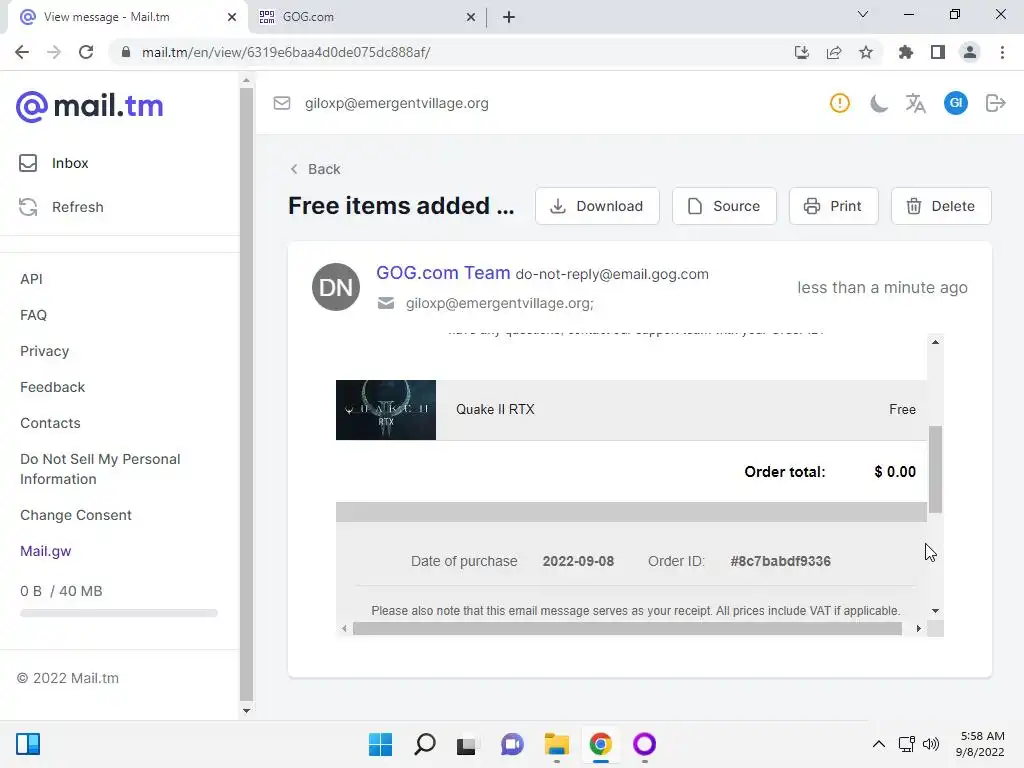
Task: Click the envelope icon beside the address
Action: tap(281, 103)
